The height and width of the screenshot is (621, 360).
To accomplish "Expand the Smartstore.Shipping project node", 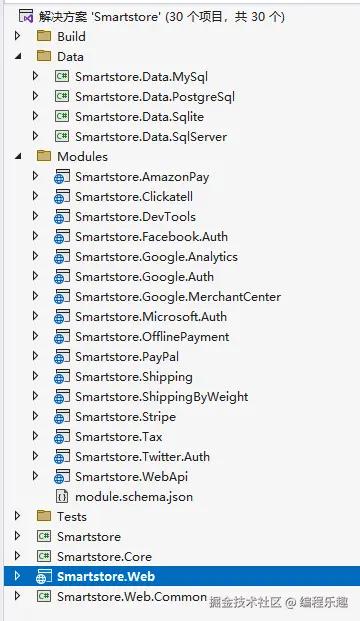I will pyautogui.click(x=35, y=376).
